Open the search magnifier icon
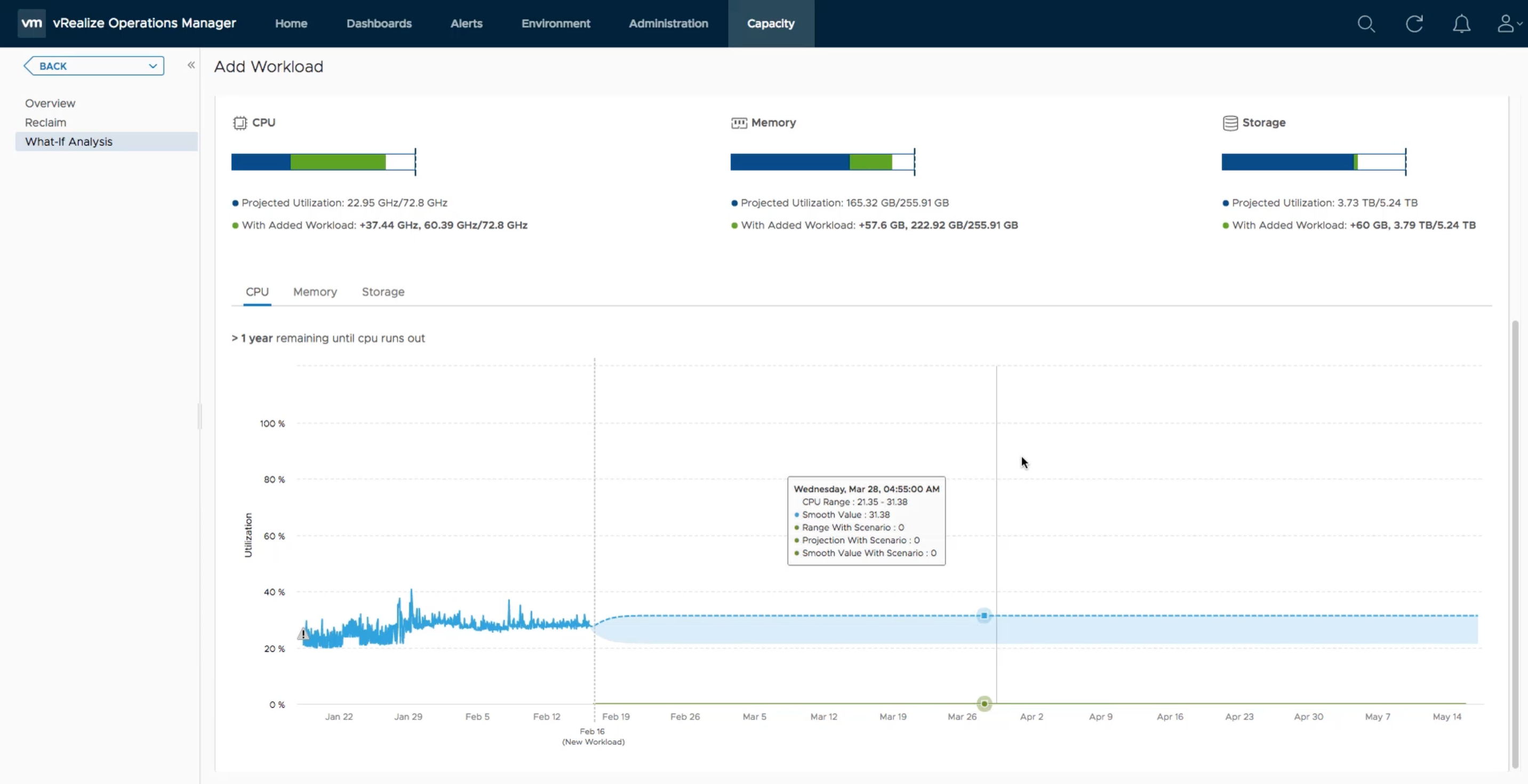The image size is (1528, 784). (1366, 23)
